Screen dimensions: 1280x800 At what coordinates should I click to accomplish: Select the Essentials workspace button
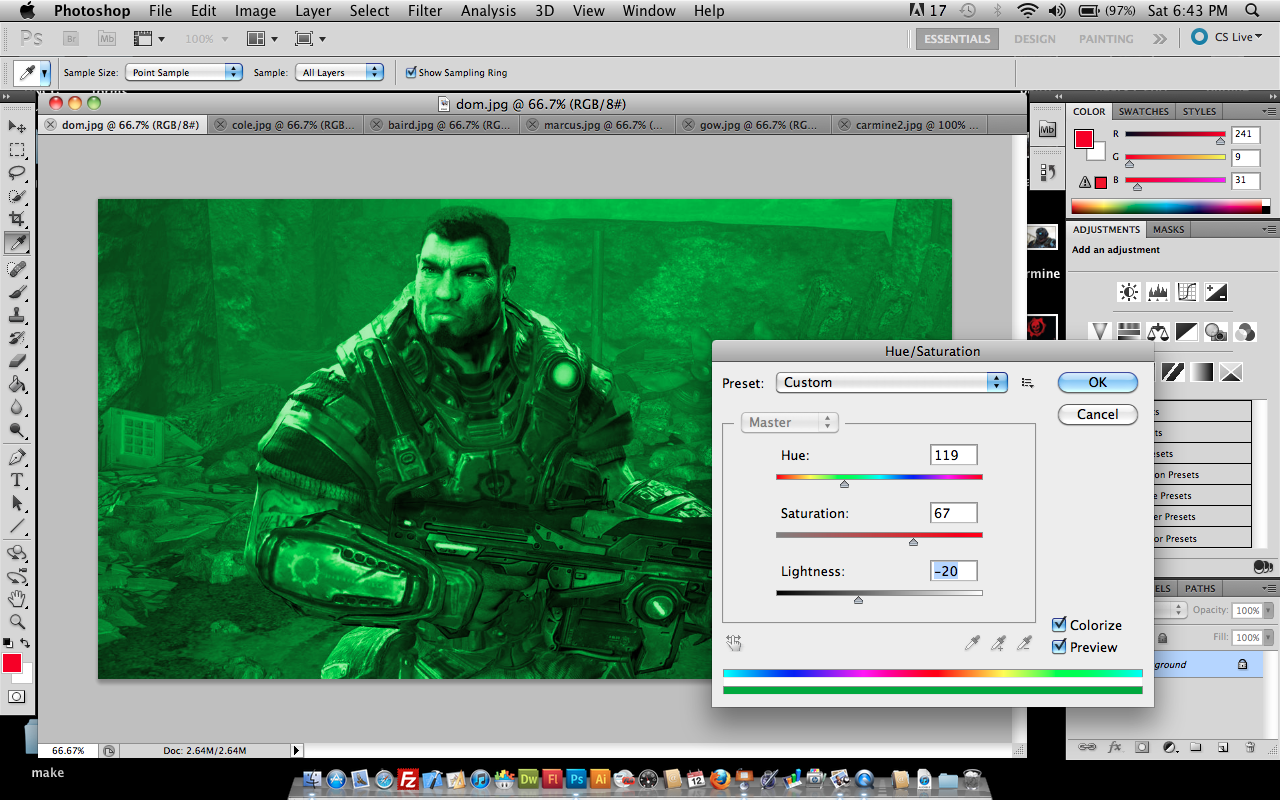[x=957, y=38]
